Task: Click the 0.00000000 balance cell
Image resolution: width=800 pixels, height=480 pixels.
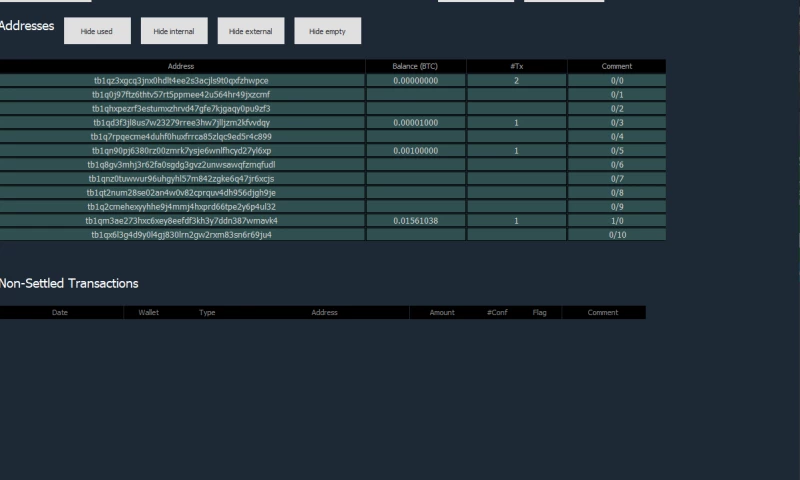Action: pyautogui.click(x=416, y=81)
